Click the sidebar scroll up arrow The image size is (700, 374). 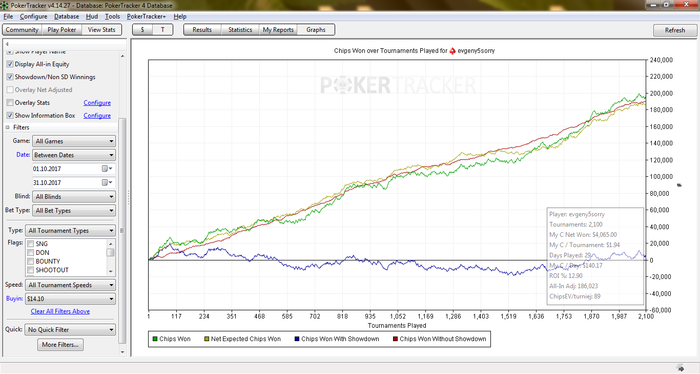[x=123, y=56]
